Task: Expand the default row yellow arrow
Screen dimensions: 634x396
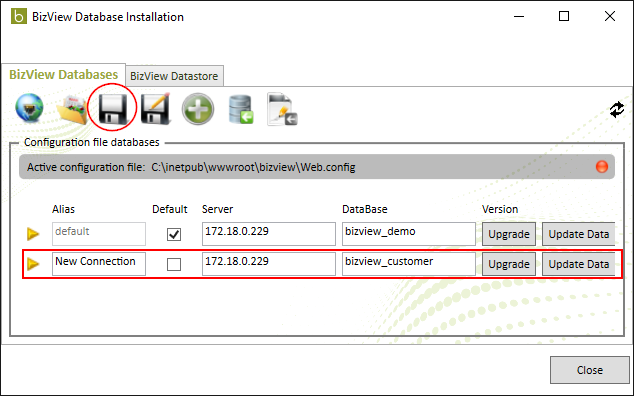Action: pyautogui.click(x=33, y=234)
